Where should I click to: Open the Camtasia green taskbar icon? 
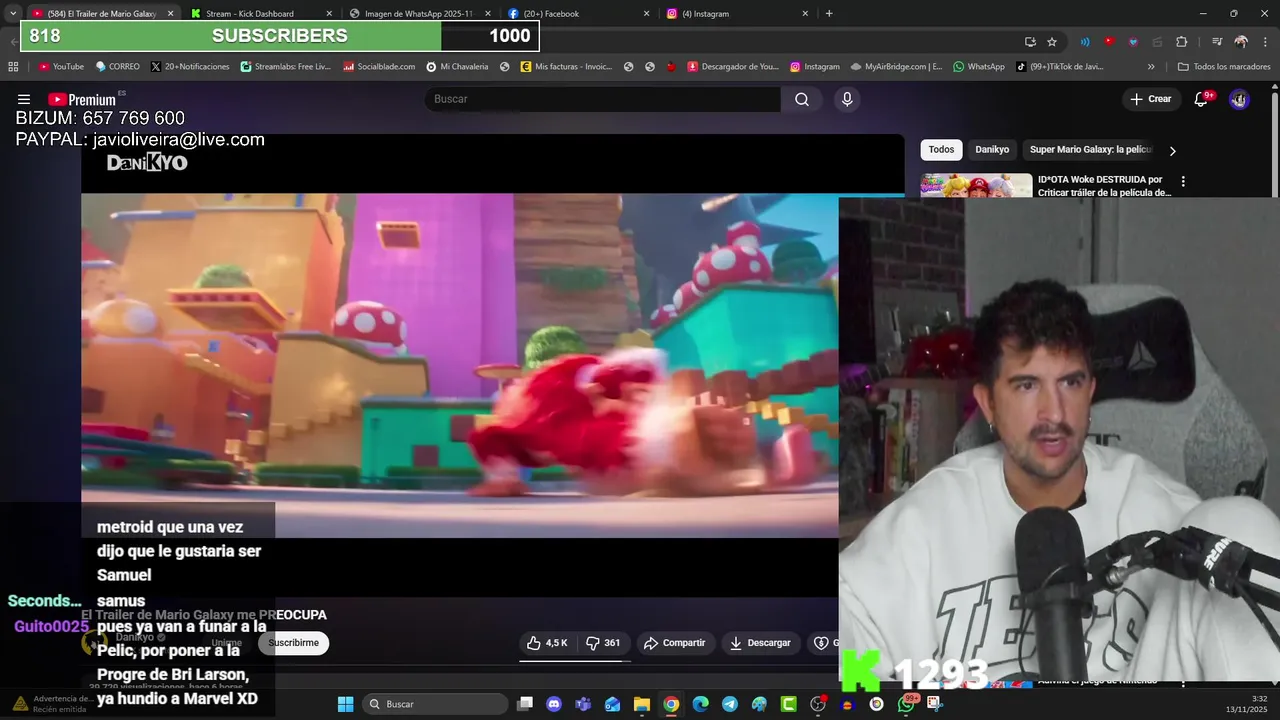(x=789, y=704)
